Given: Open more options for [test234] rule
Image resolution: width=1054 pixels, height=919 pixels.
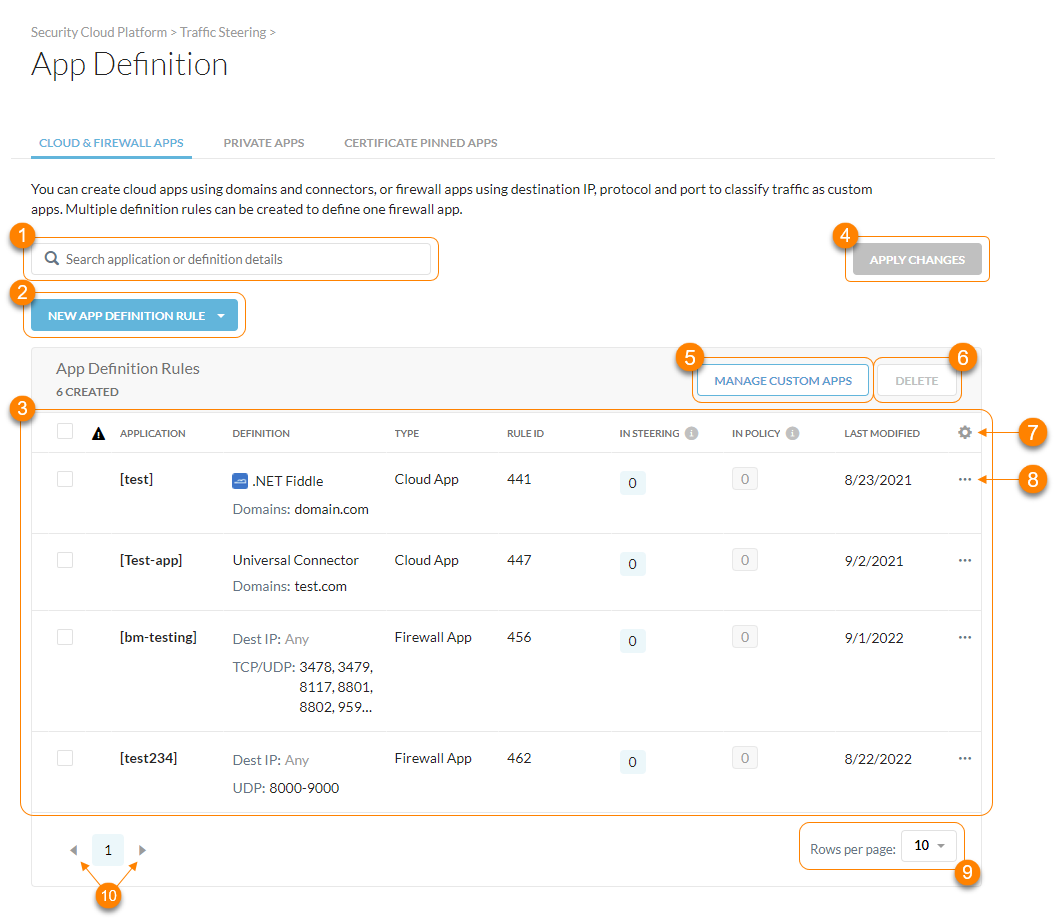Looking at the screenshot, I should pyautogui.click(x=965, y=758).
